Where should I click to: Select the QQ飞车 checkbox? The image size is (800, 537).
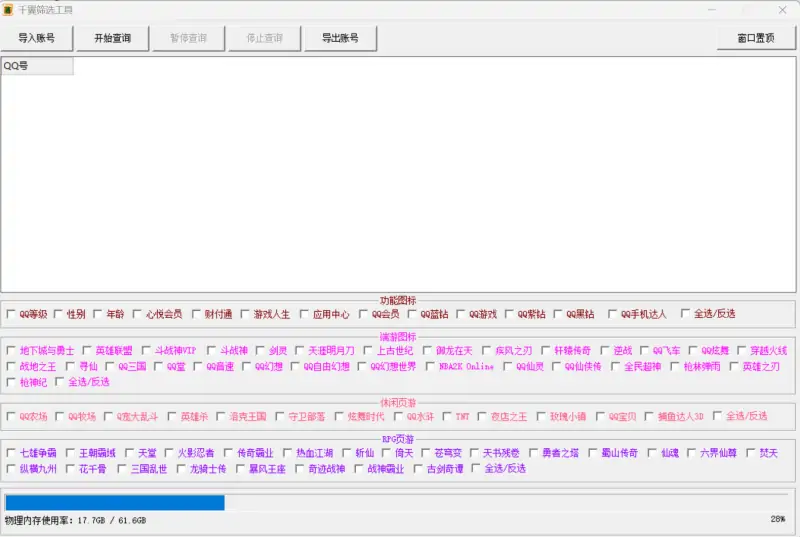click(x=644, y=350)
